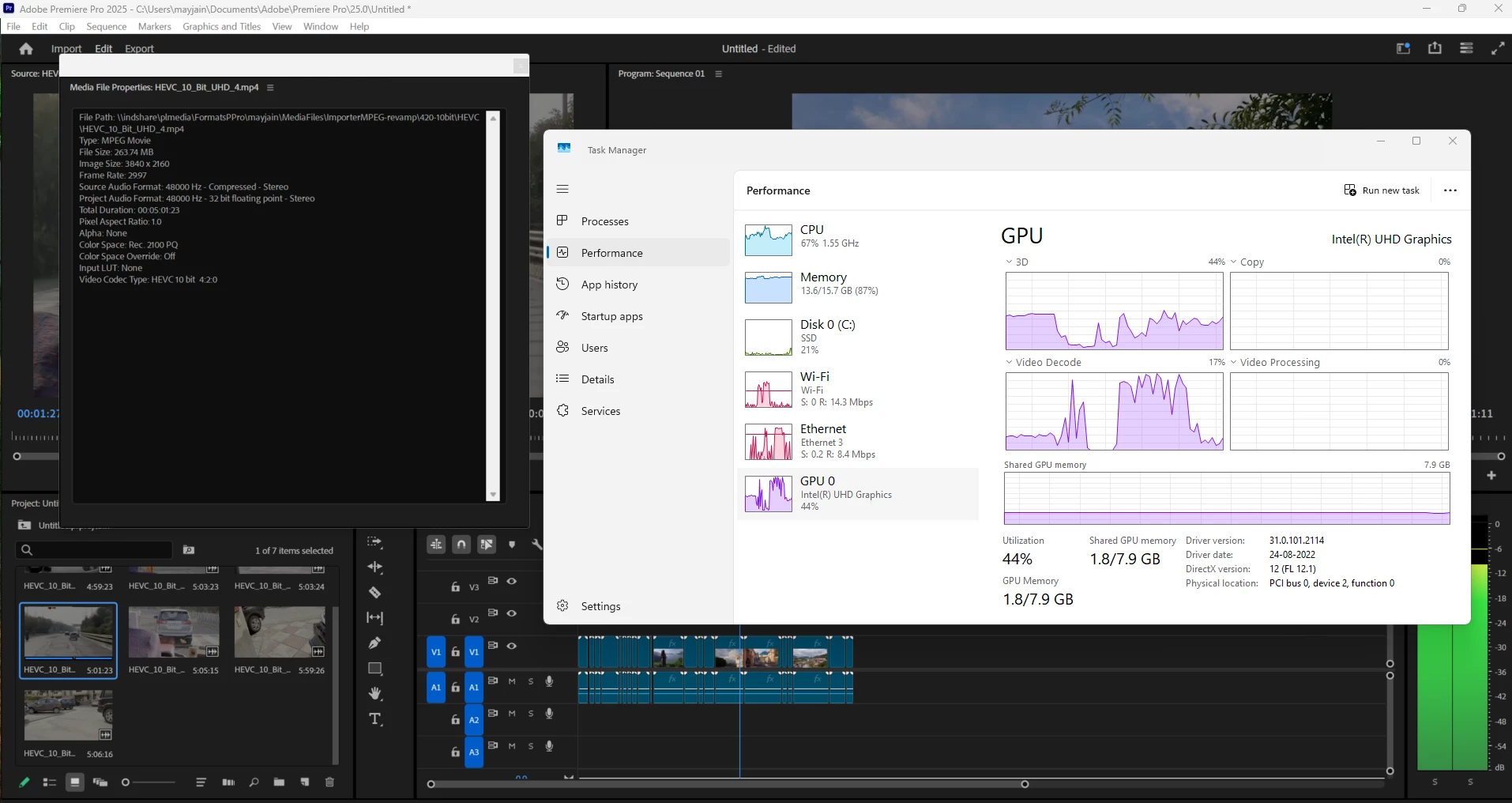
Task: Solo track A2 with S button
Action: 531,714
